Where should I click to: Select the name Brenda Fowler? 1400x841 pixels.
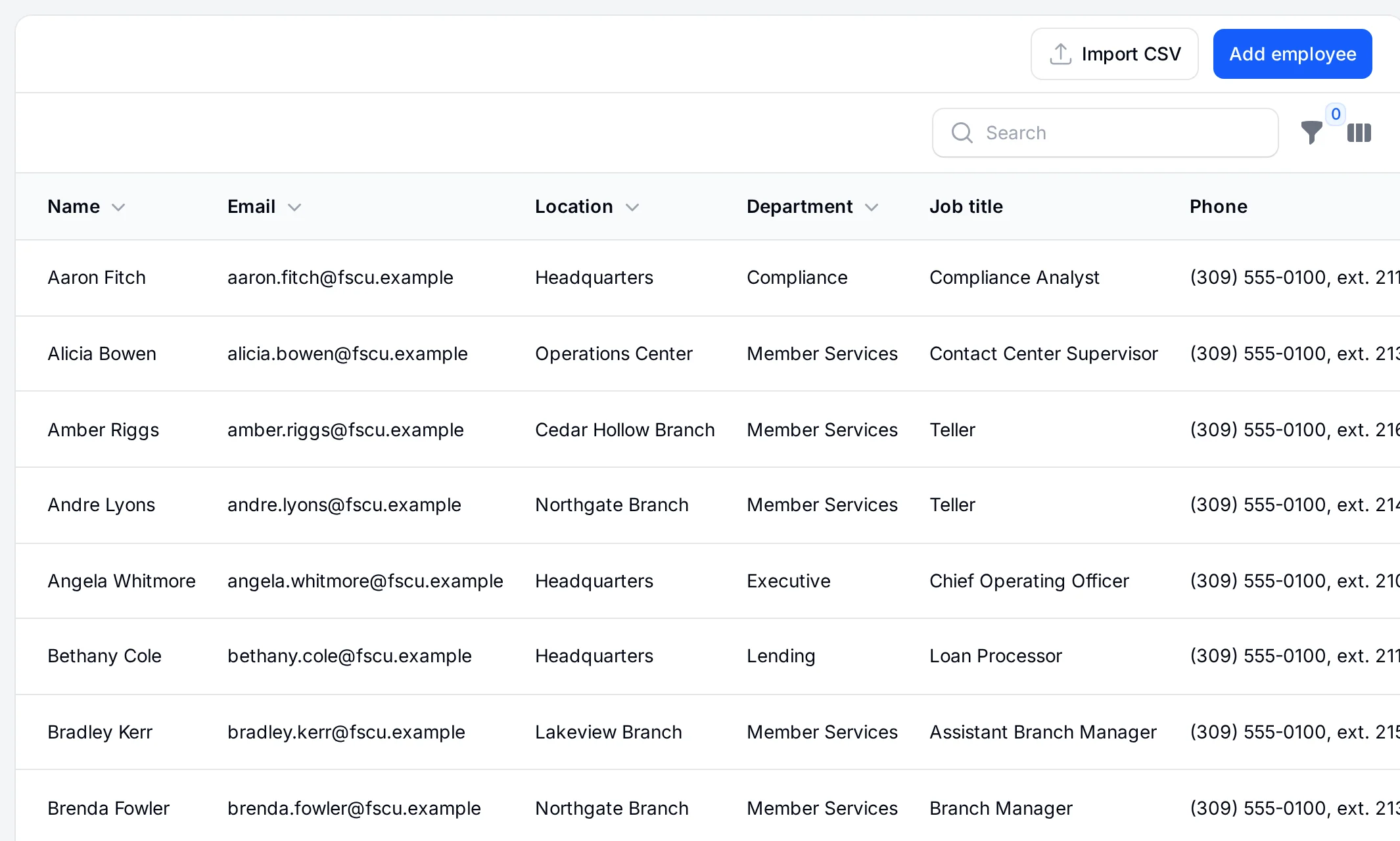tap(108, 808)
